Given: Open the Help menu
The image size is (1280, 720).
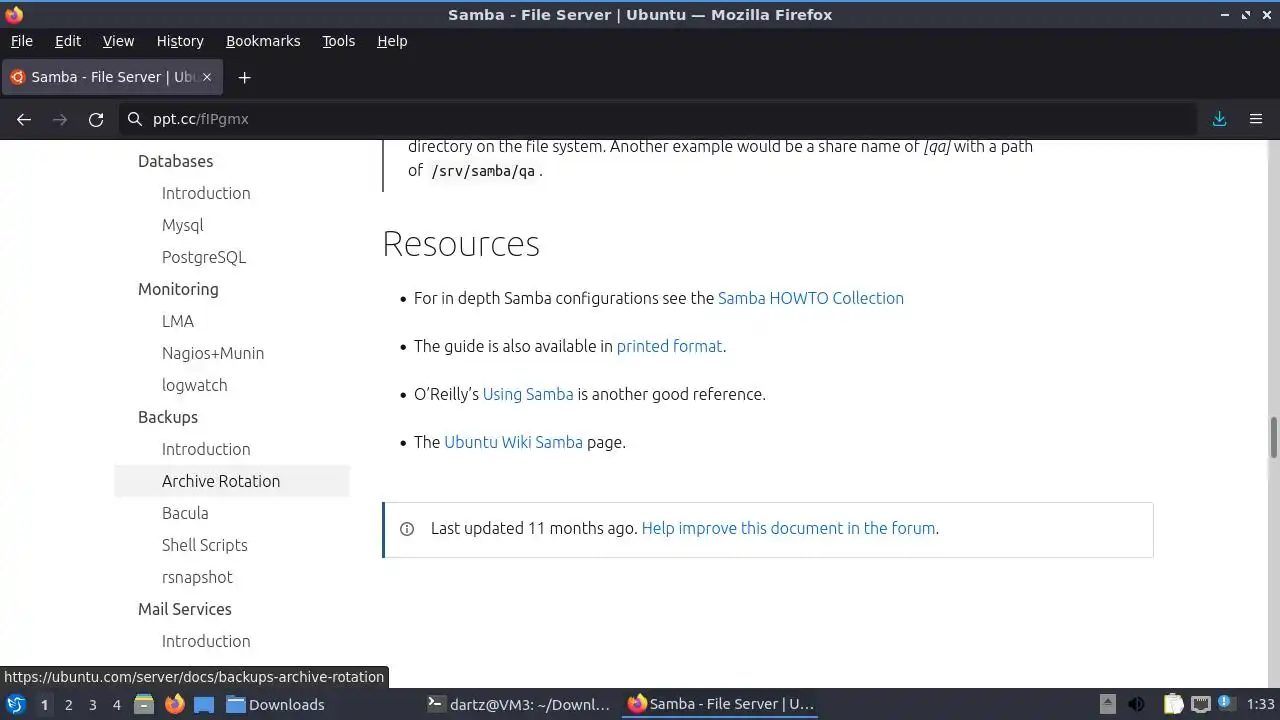Looking at the screenshot, I should [x=392, y=41].
